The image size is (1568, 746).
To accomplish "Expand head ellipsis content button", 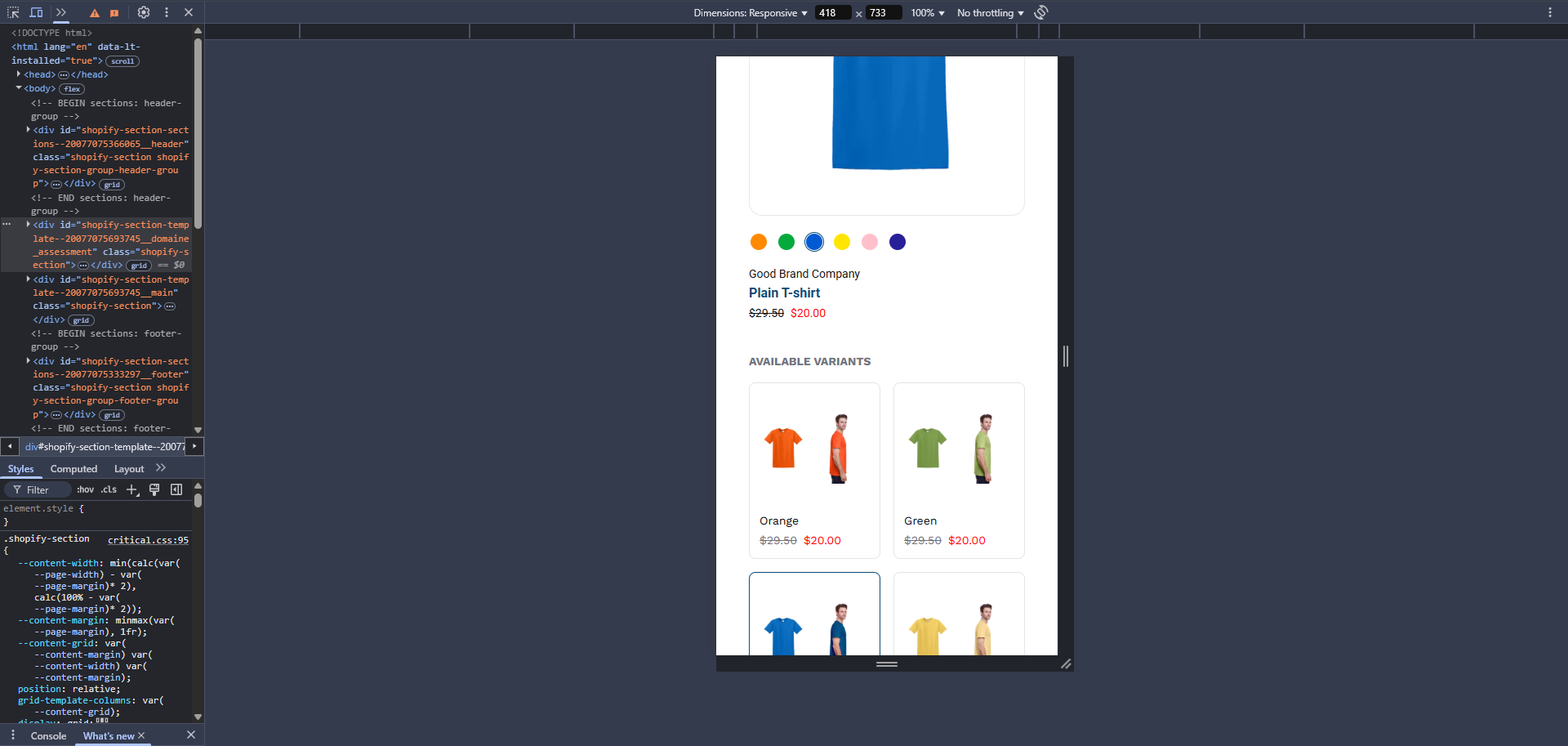I will (64, 75).
